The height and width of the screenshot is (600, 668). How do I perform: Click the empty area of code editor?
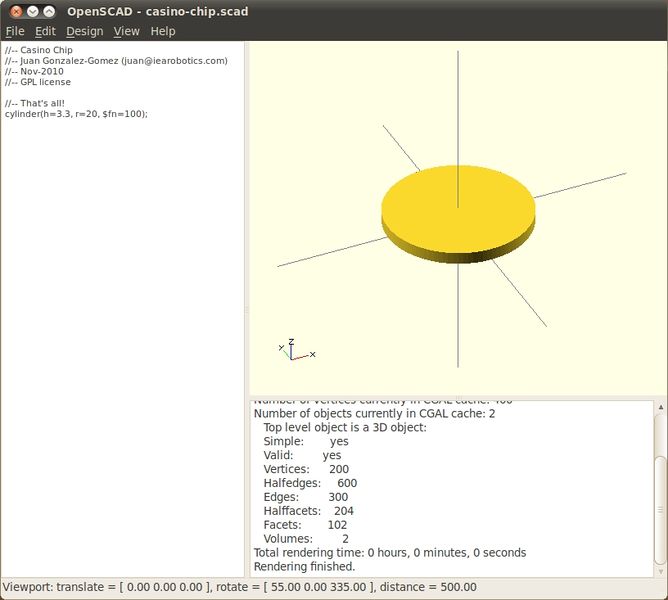pyautogui.click(x=122, y=350)
